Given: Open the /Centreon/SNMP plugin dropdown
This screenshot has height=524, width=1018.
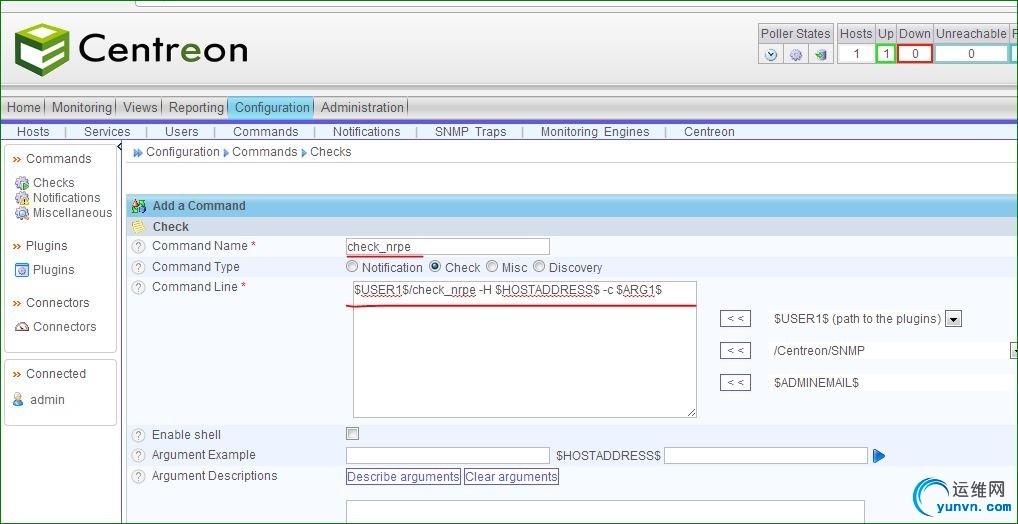Looking at the screenshot, I should 1014,351.
